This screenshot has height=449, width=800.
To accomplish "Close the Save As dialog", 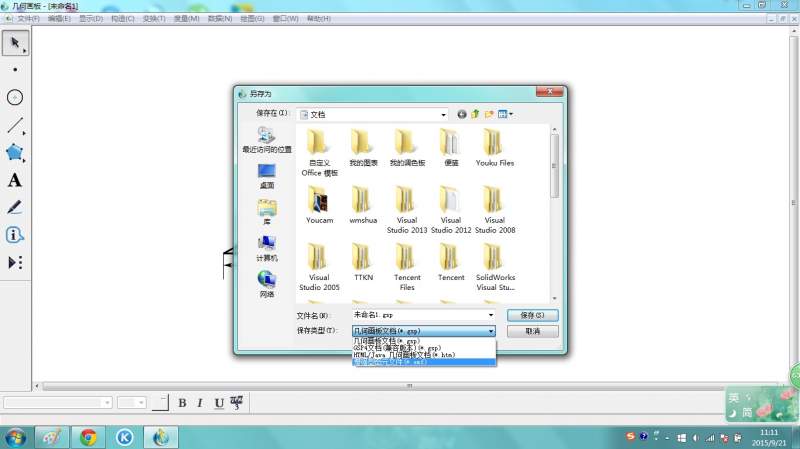I will click(549, 92).
